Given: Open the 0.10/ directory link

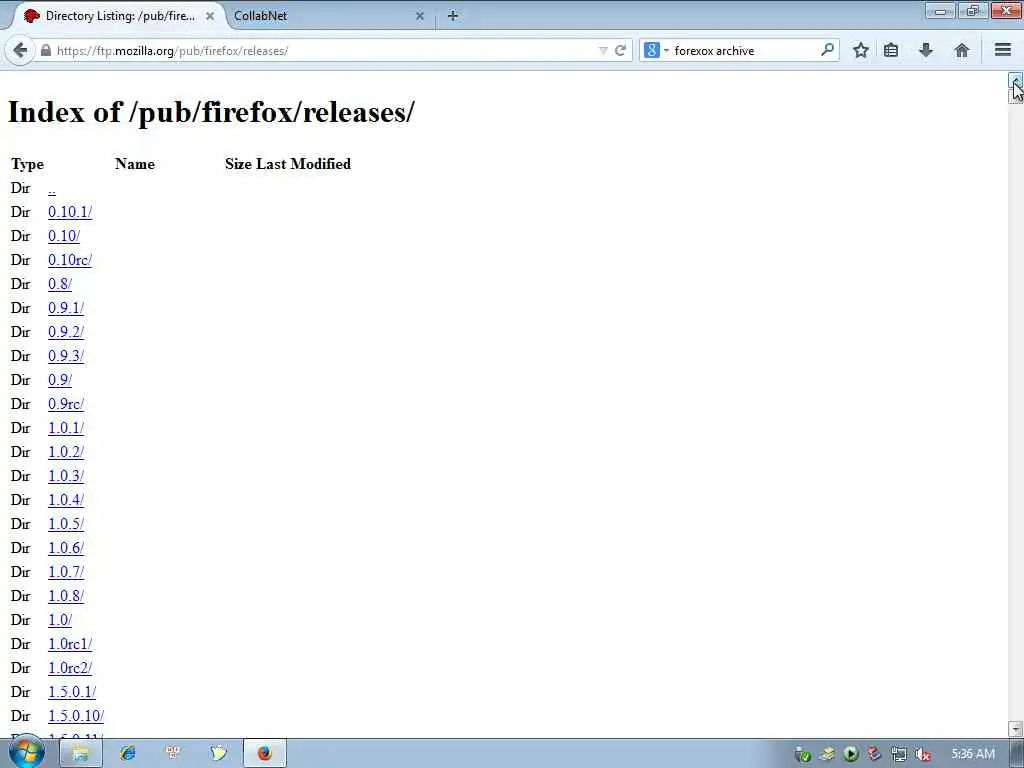Looking at the screenshot, I should click(64, 236).
